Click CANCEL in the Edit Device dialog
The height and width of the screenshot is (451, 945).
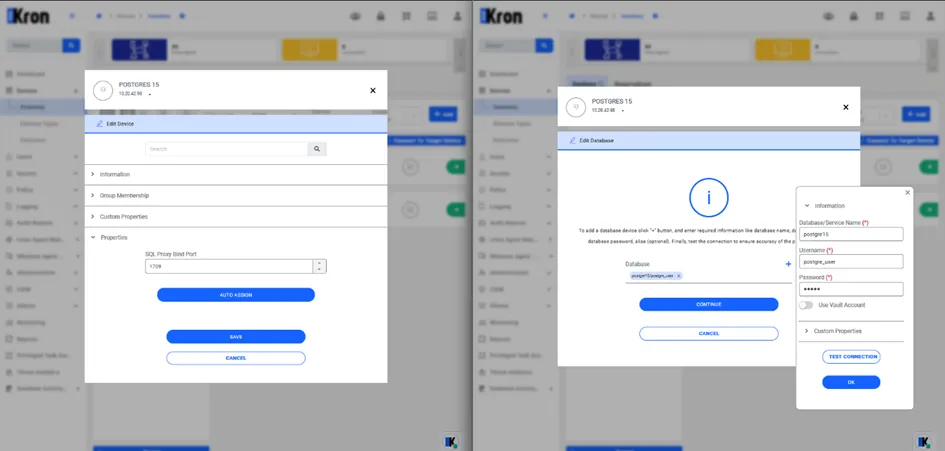236,358
